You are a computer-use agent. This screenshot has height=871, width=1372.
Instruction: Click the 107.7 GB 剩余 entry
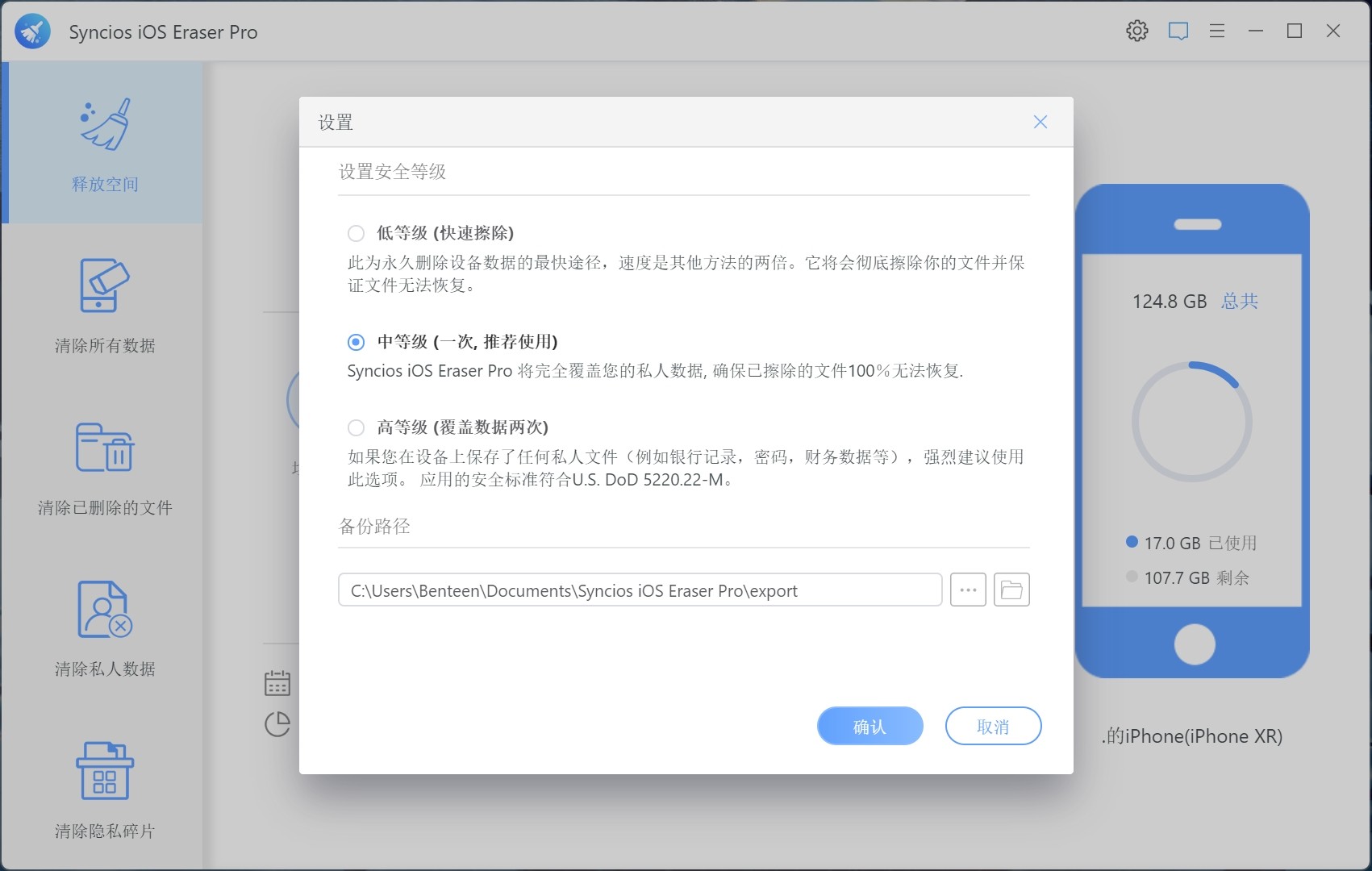tap(1188, 577)
